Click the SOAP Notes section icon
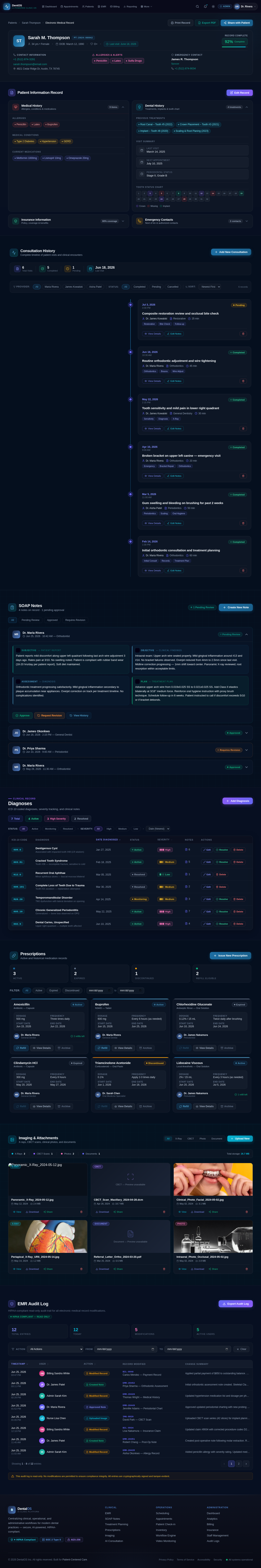Viewport: 261px width, 1568px height. 12,607
